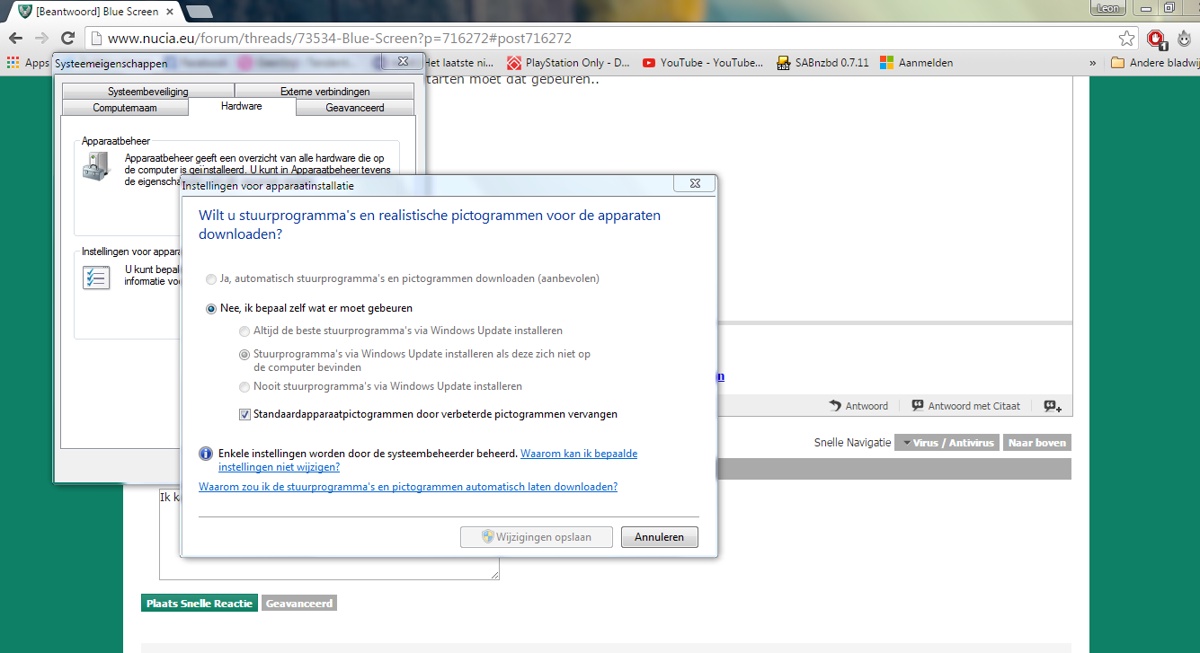The width and height of the screenshot is (1200, 653).
Task: Click the Antwoord reply arrow icon
Action: click(x=835, y=405)
